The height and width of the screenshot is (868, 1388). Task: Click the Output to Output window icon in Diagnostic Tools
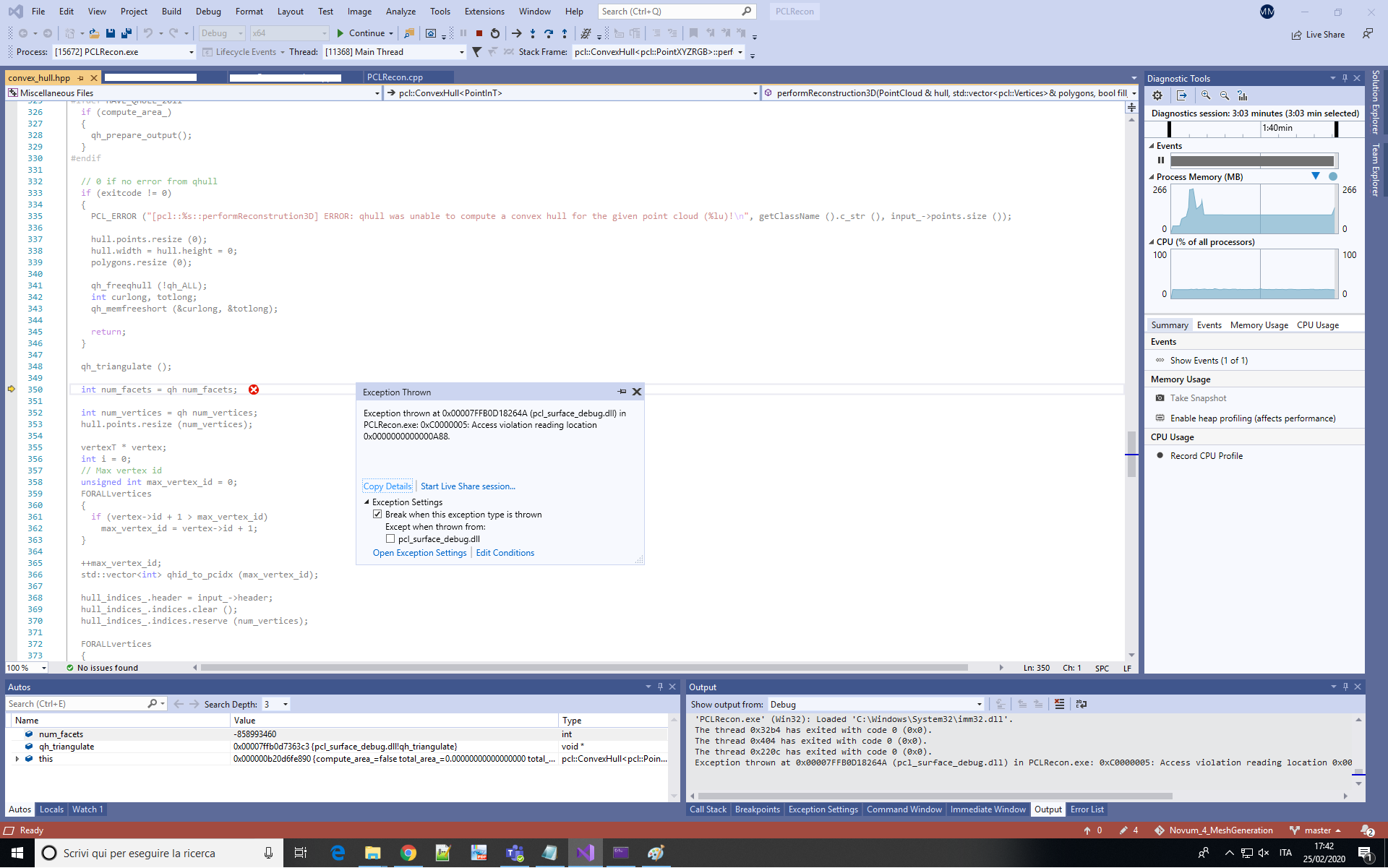(1182, 95)
